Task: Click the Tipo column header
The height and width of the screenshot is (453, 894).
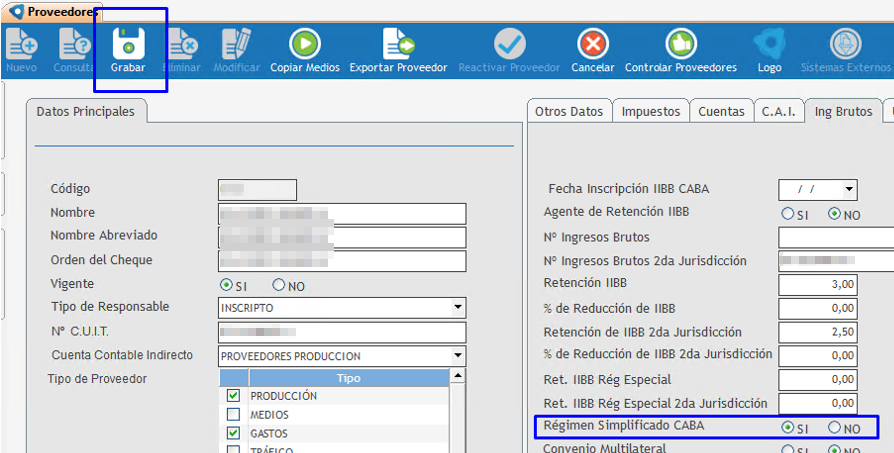Action: pyautogui.click(x=348, y=378)
